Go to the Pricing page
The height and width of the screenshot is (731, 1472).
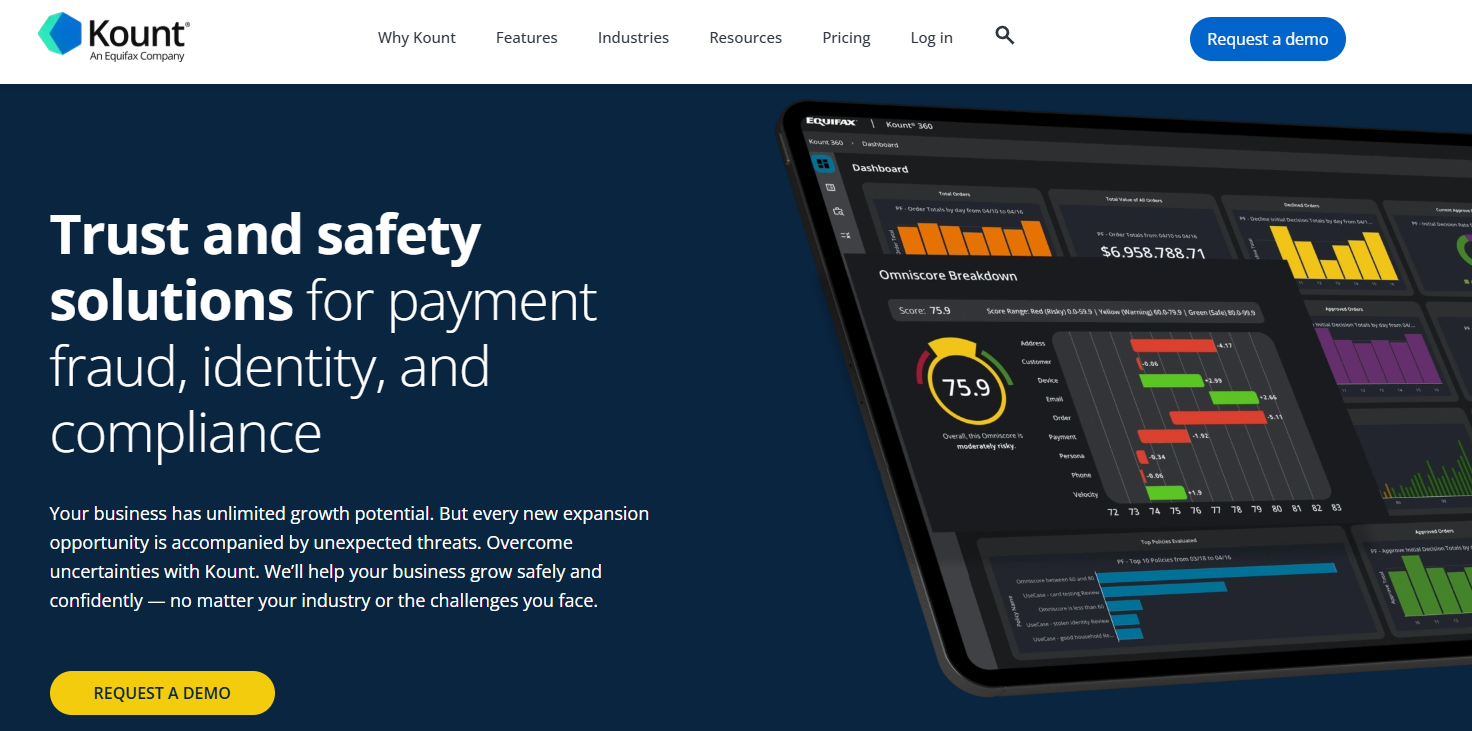click(846, 38)
